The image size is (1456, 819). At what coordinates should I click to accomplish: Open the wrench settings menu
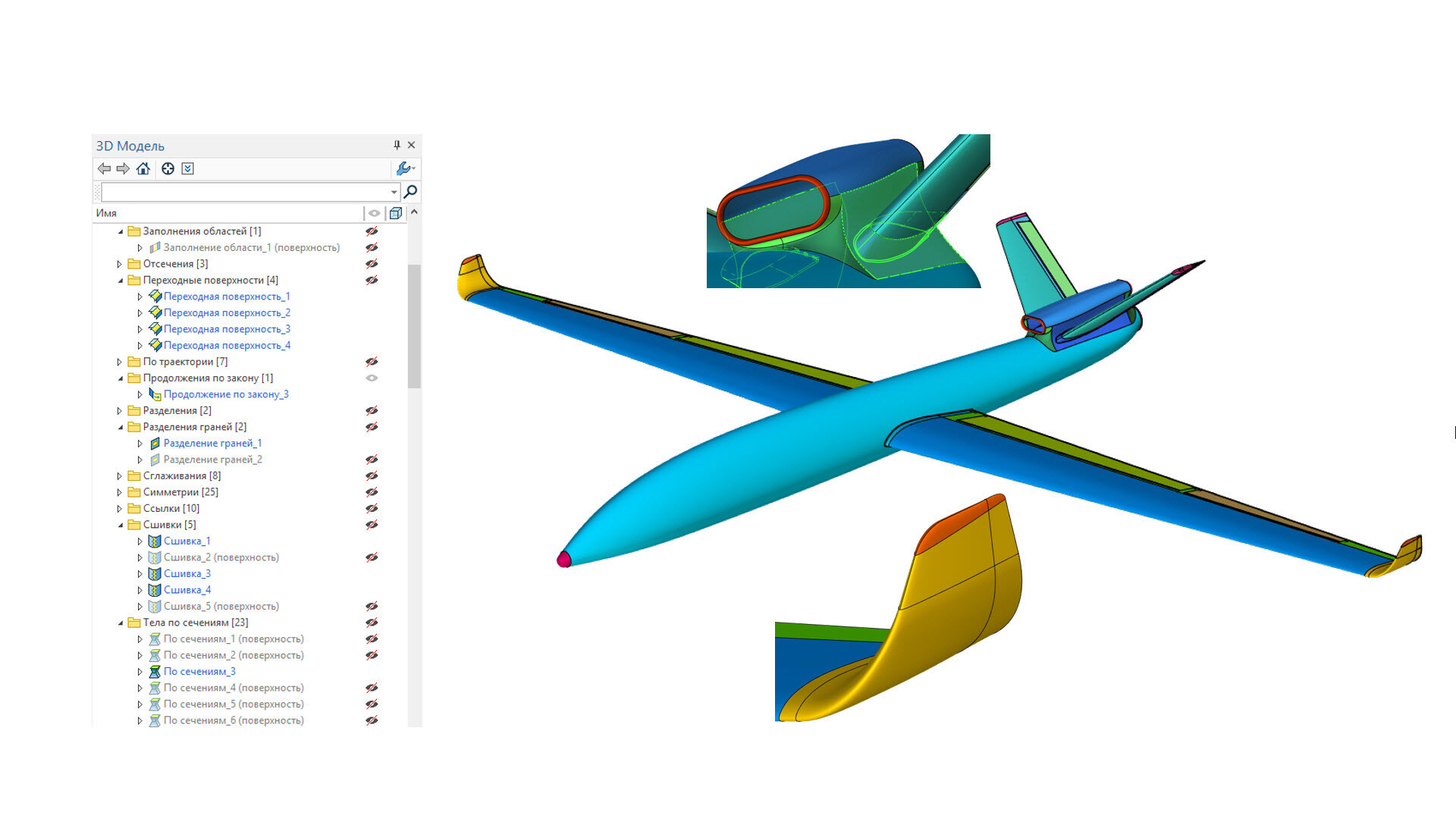[405, 168]
